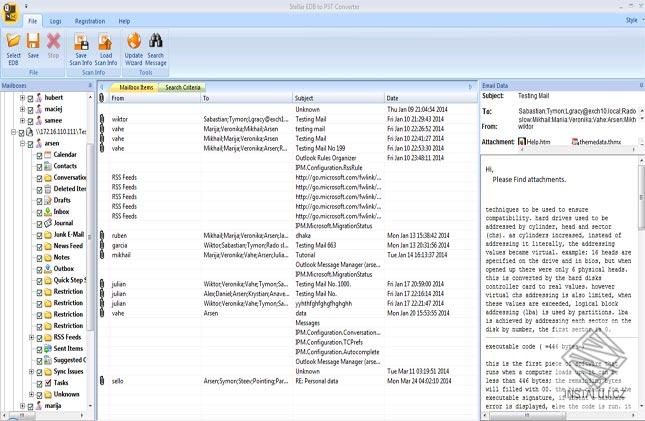
Task: Uncheck the arsen mailbox checkbox
Action: coord(30,144)
